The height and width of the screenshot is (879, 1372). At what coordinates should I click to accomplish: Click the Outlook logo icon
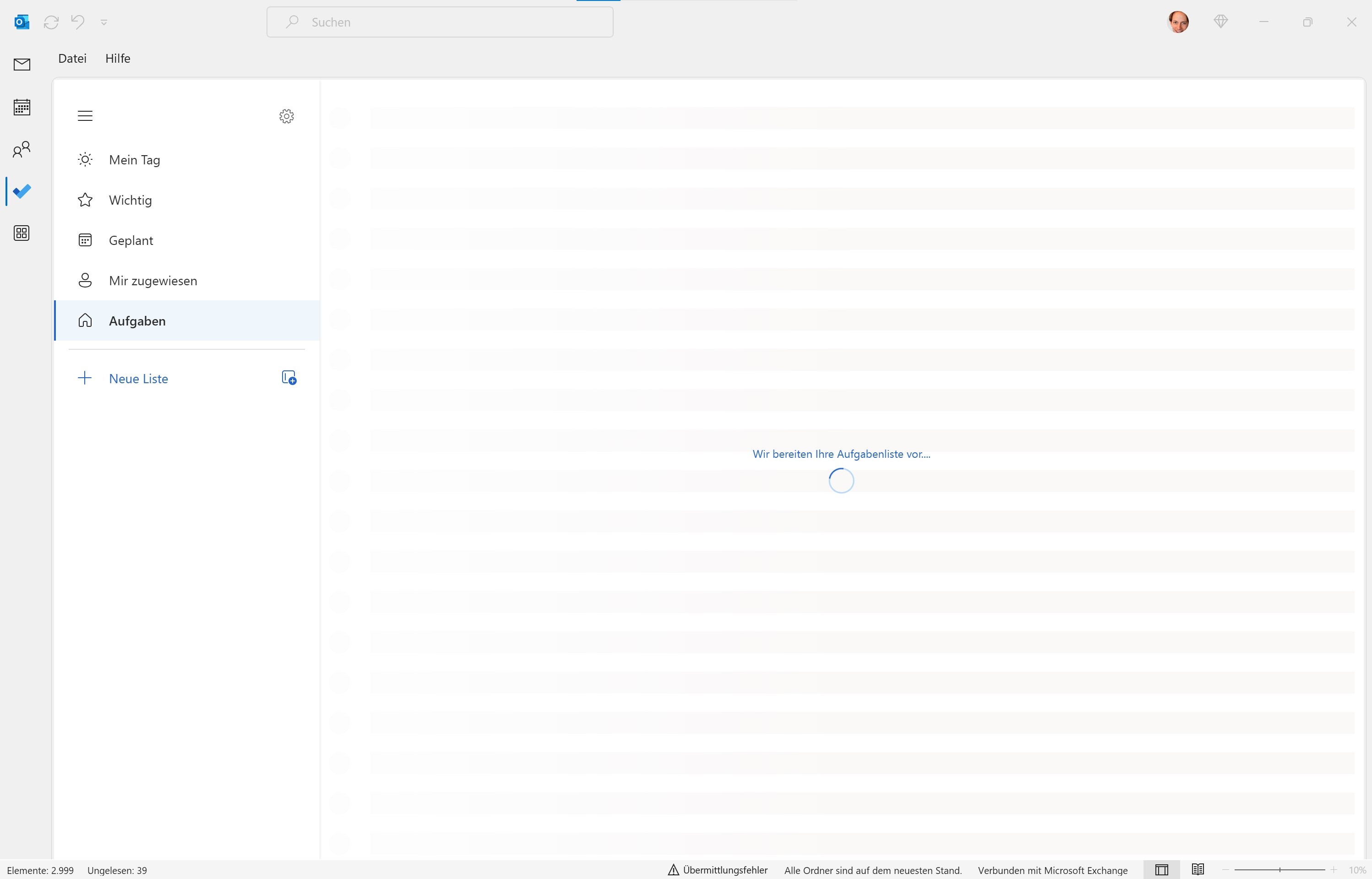coord(22,22)
